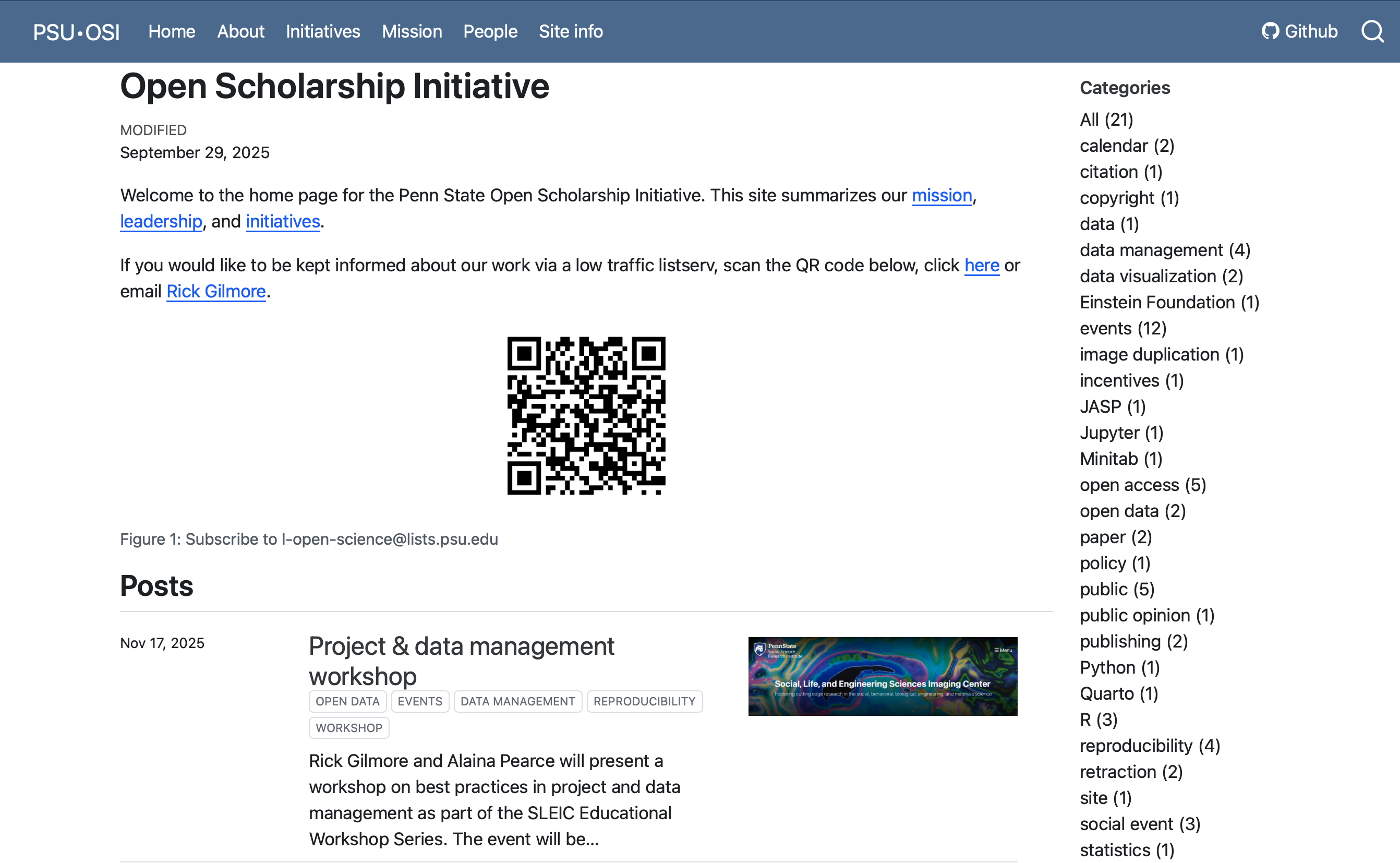Navigate to the People page
The image size is (1400, 863).
click(x=490, y=31)
